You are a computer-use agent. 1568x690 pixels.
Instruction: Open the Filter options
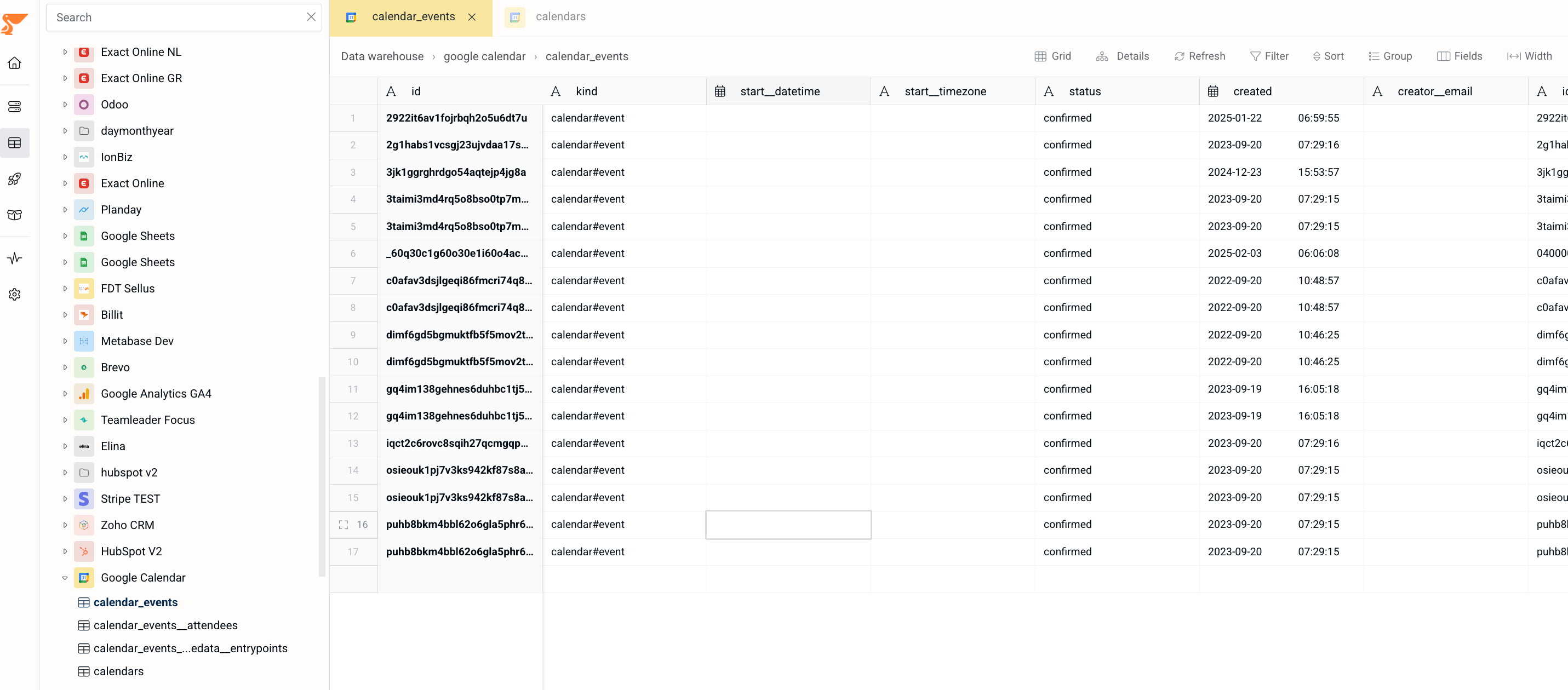tap(1269, 56)
